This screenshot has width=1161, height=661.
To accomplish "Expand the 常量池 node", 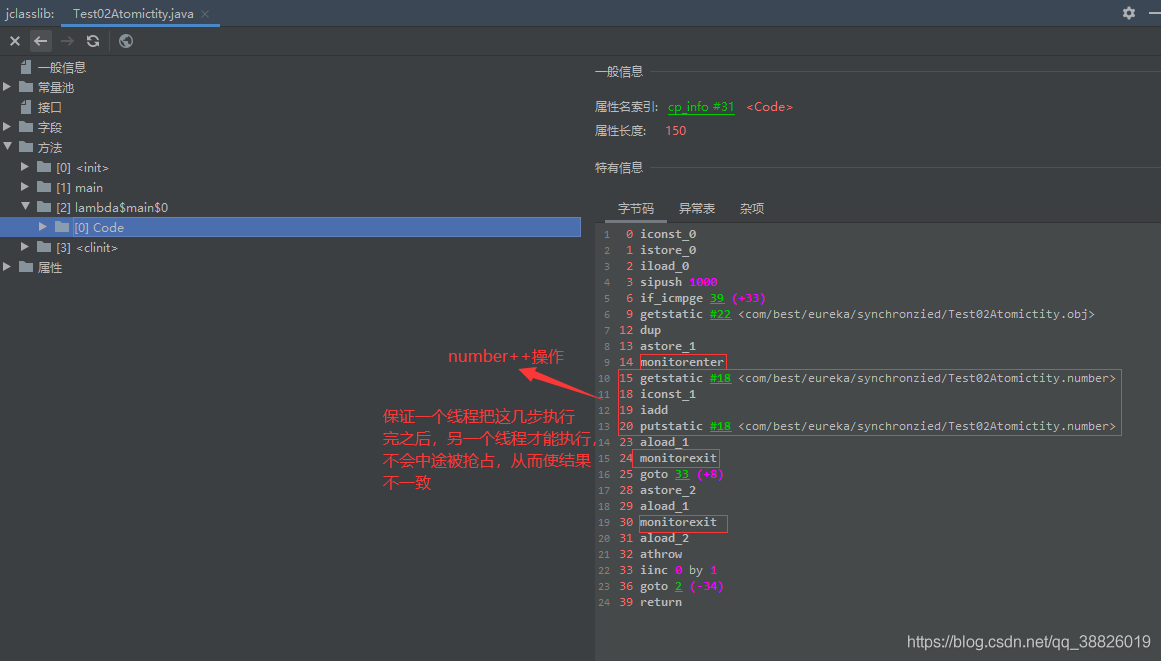I will coord(7,87).
